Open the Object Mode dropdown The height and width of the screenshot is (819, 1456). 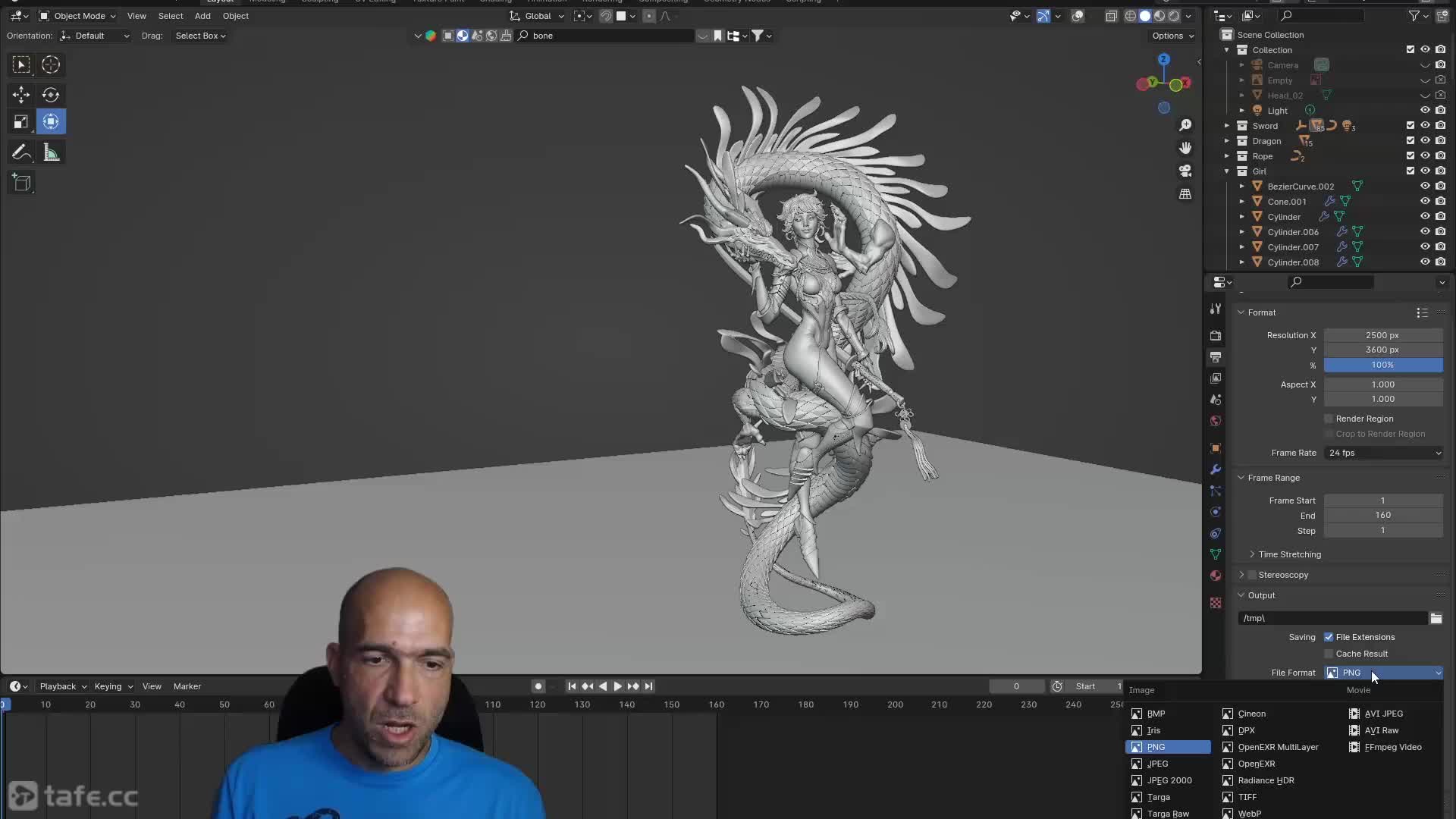(77, 16)
